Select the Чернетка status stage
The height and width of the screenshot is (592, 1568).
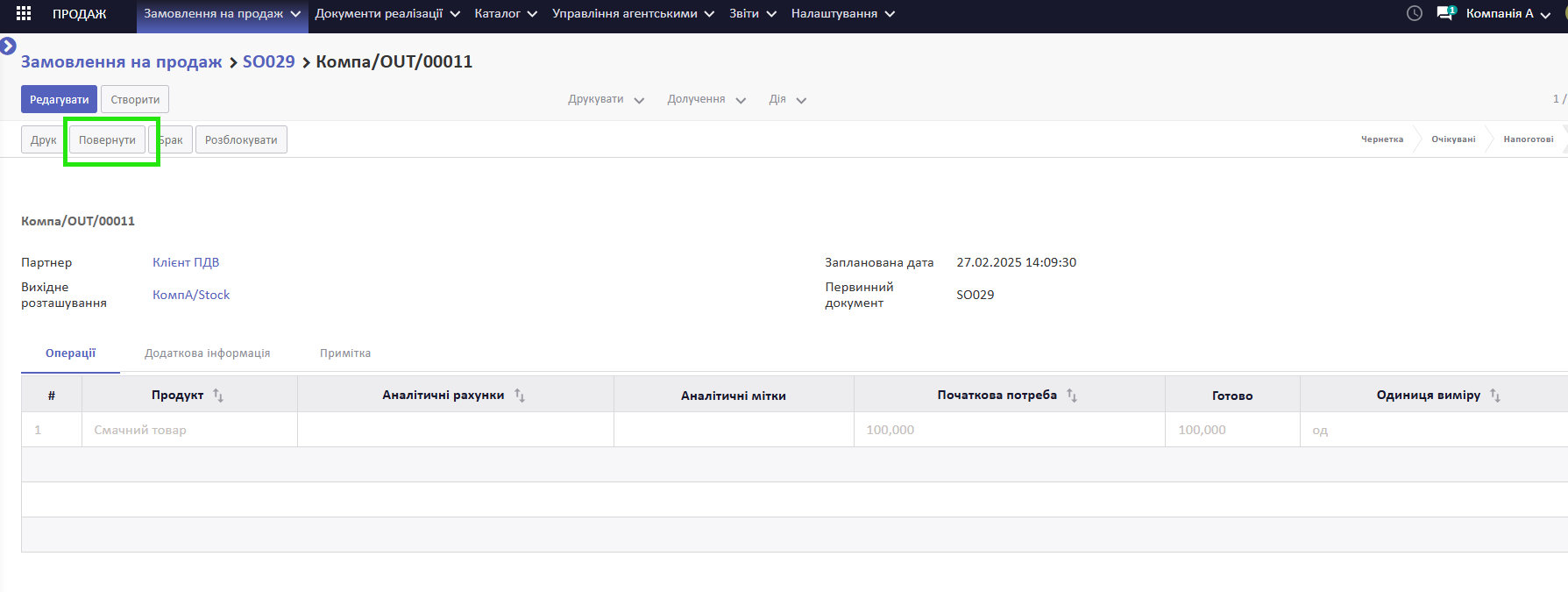(1381, 139)
